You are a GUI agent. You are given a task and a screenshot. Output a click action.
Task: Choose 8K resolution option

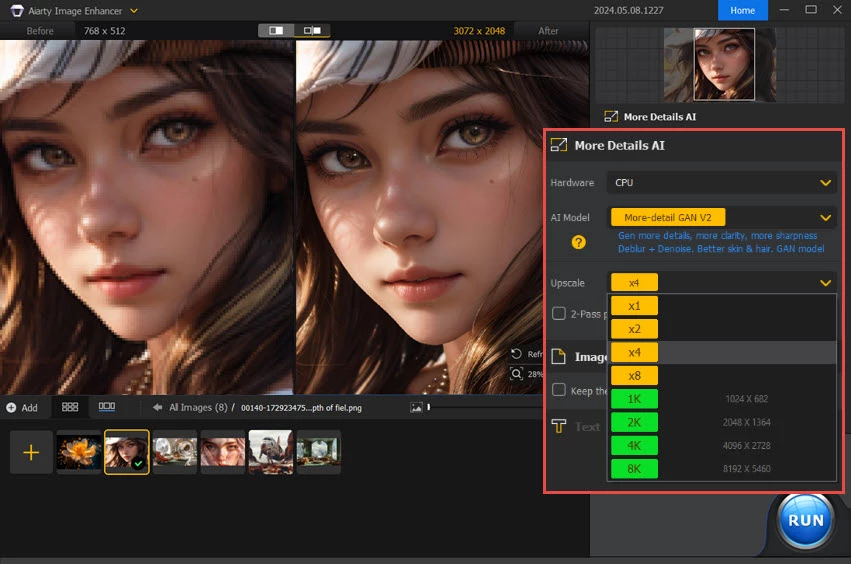[x=634, y=469]
